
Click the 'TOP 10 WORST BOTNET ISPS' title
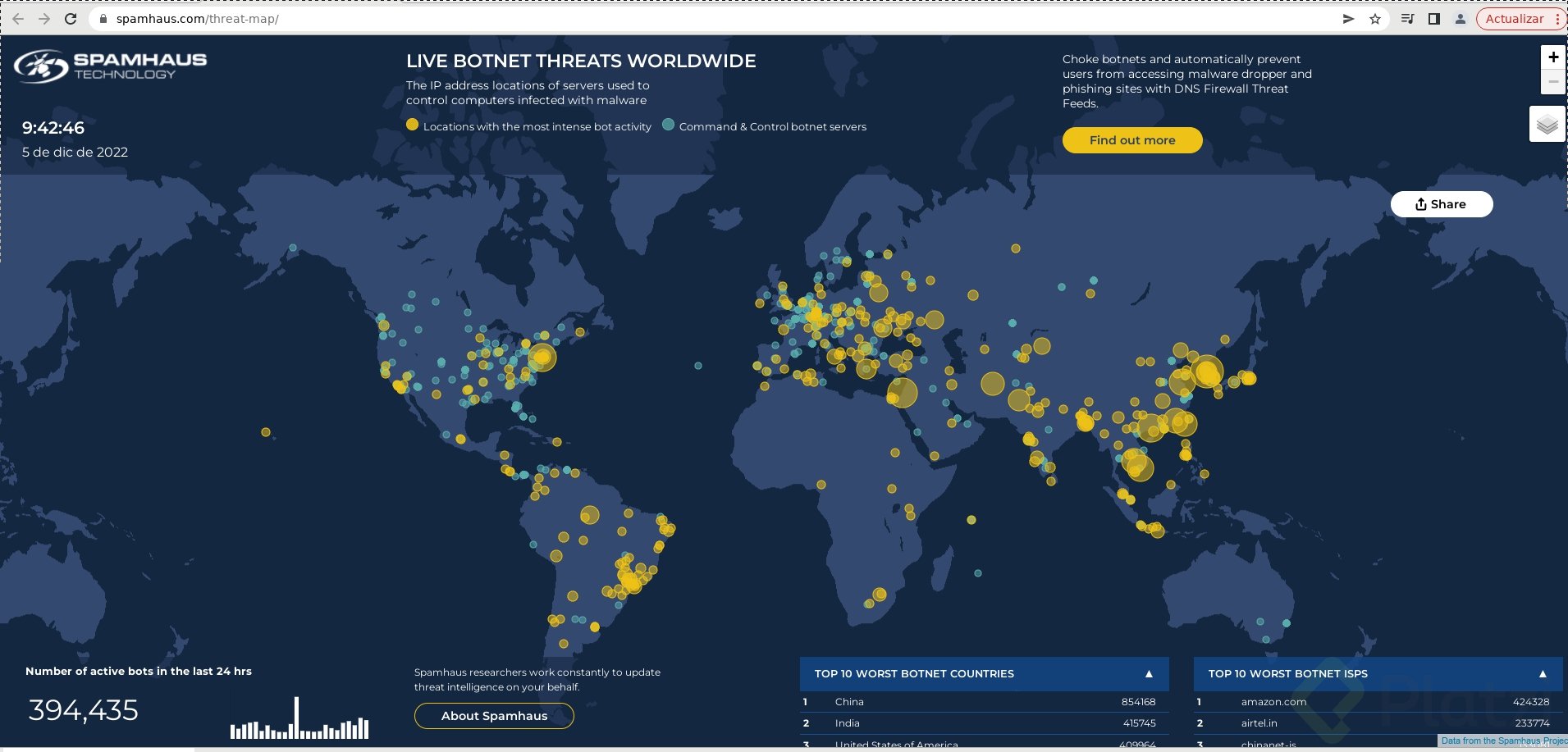pos(1288,674)
